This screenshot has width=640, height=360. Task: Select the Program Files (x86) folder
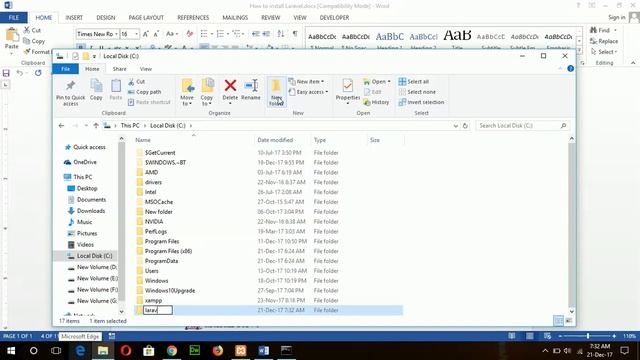click(168, 251)
